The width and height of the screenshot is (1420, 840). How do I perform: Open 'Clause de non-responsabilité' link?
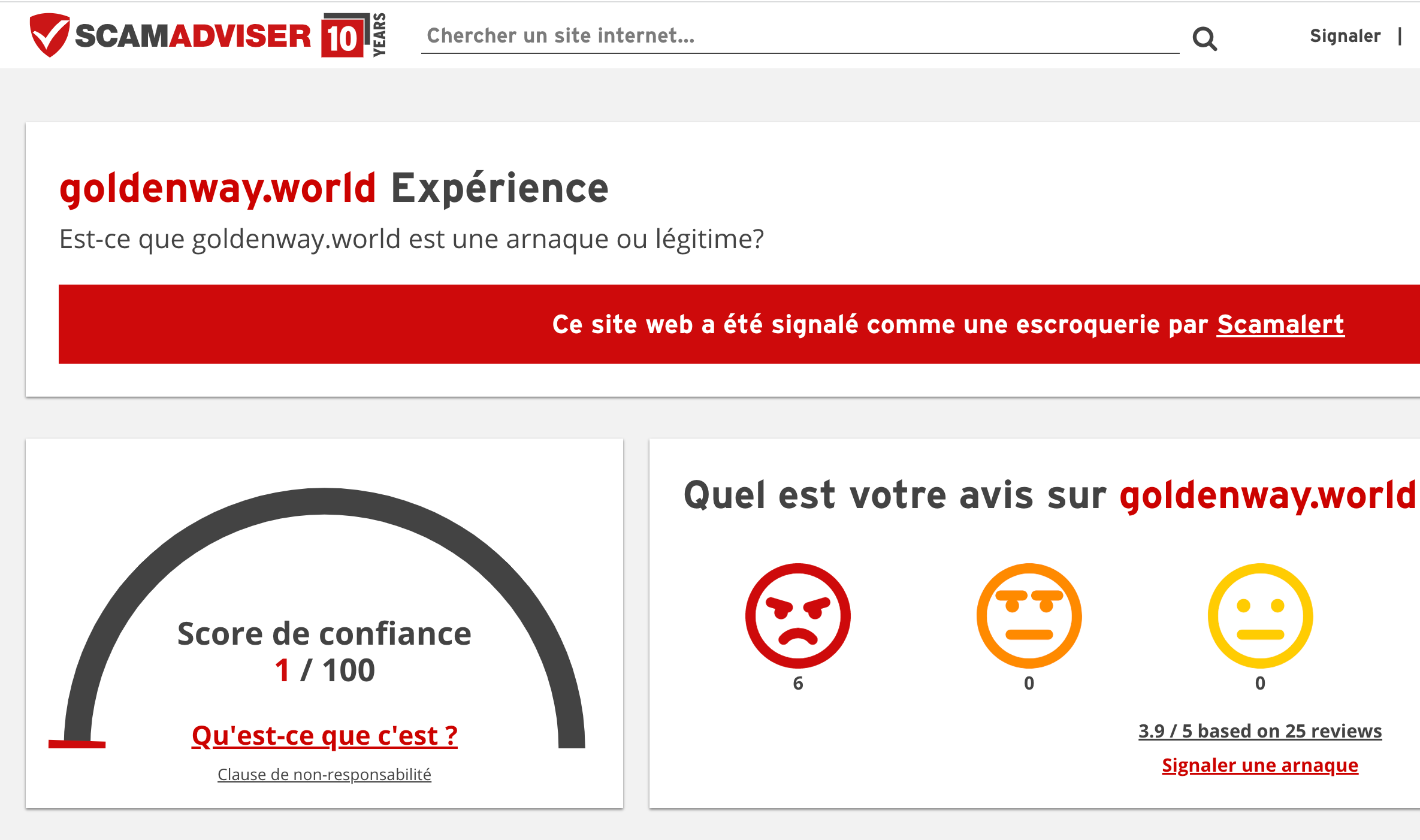[x=324, y=774]
